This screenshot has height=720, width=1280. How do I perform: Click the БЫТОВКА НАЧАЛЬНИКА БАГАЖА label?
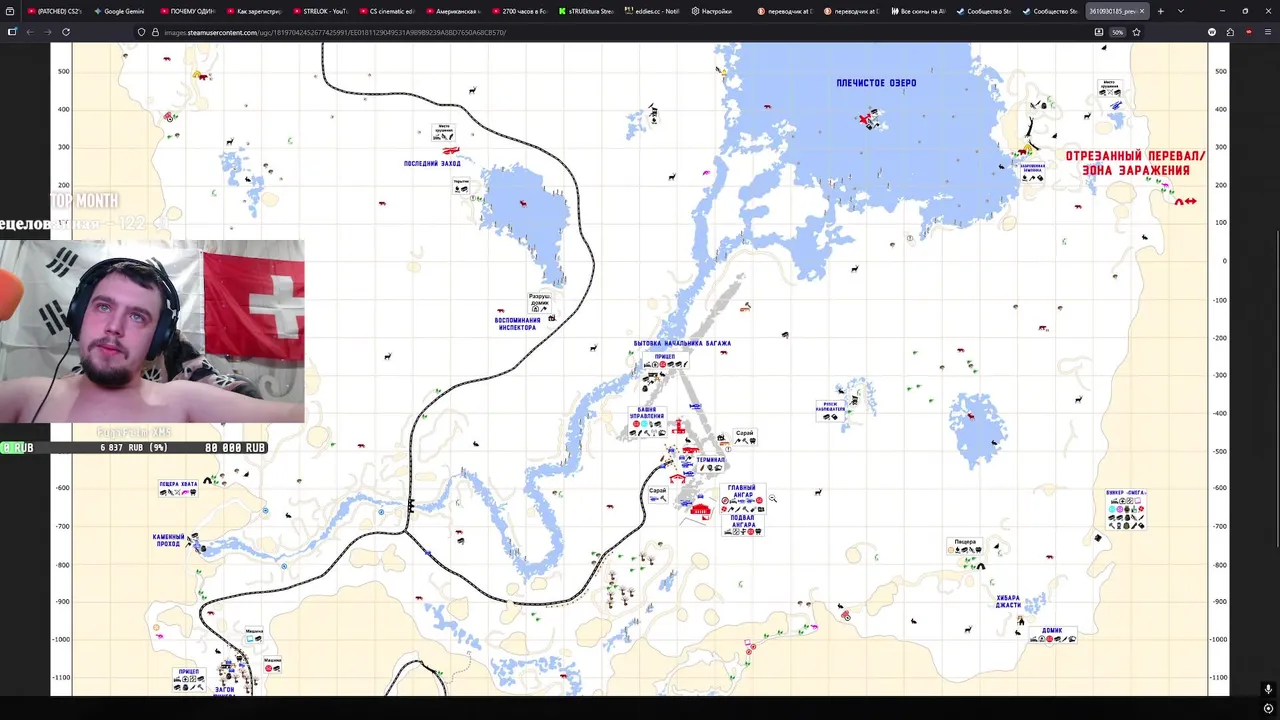[682, 343]
